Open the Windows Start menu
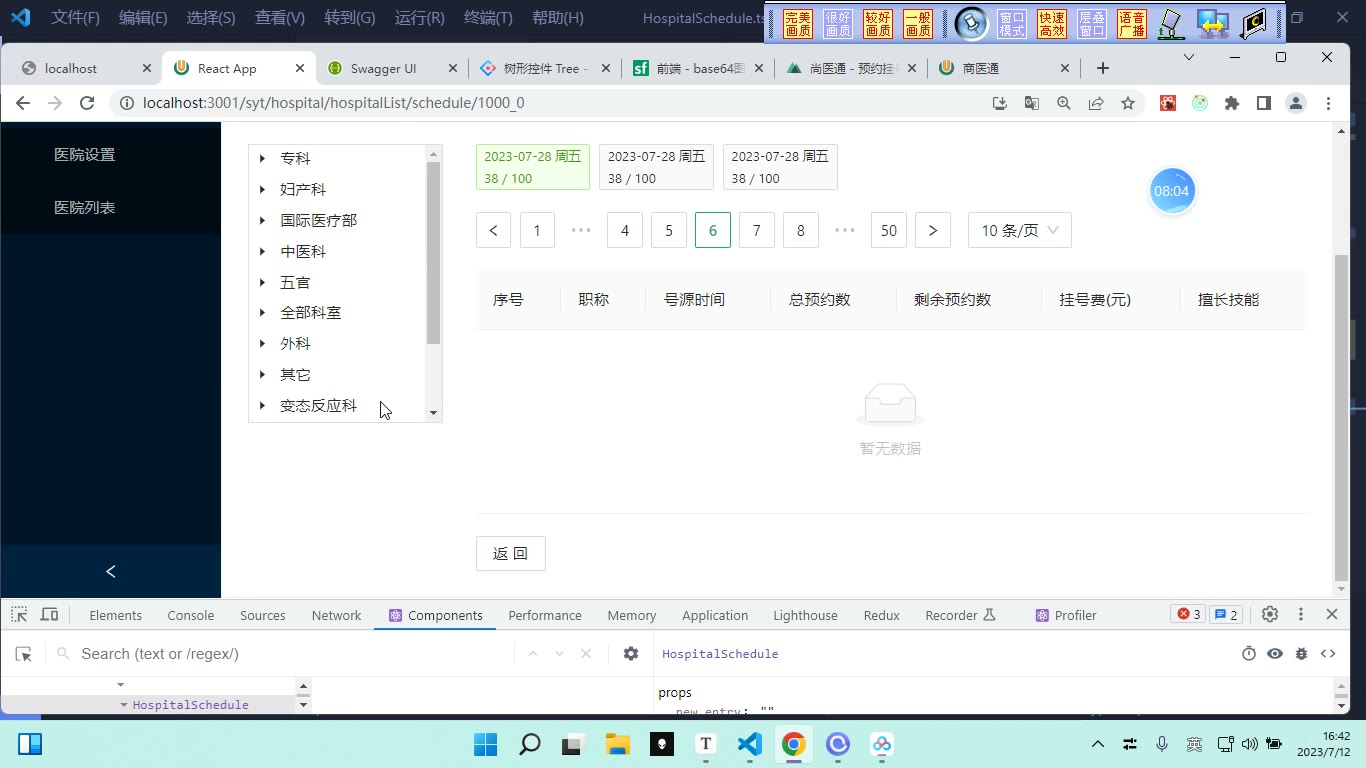1366x768 pixels. 485,744
